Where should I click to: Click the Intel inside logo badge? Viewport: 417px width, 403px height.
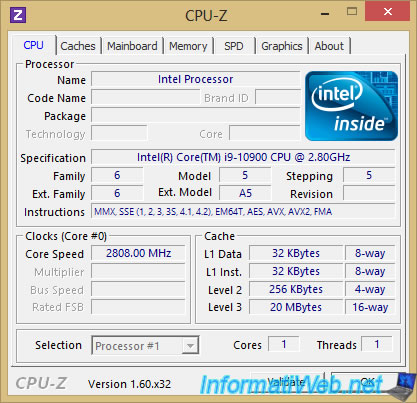tap(351, 106)
